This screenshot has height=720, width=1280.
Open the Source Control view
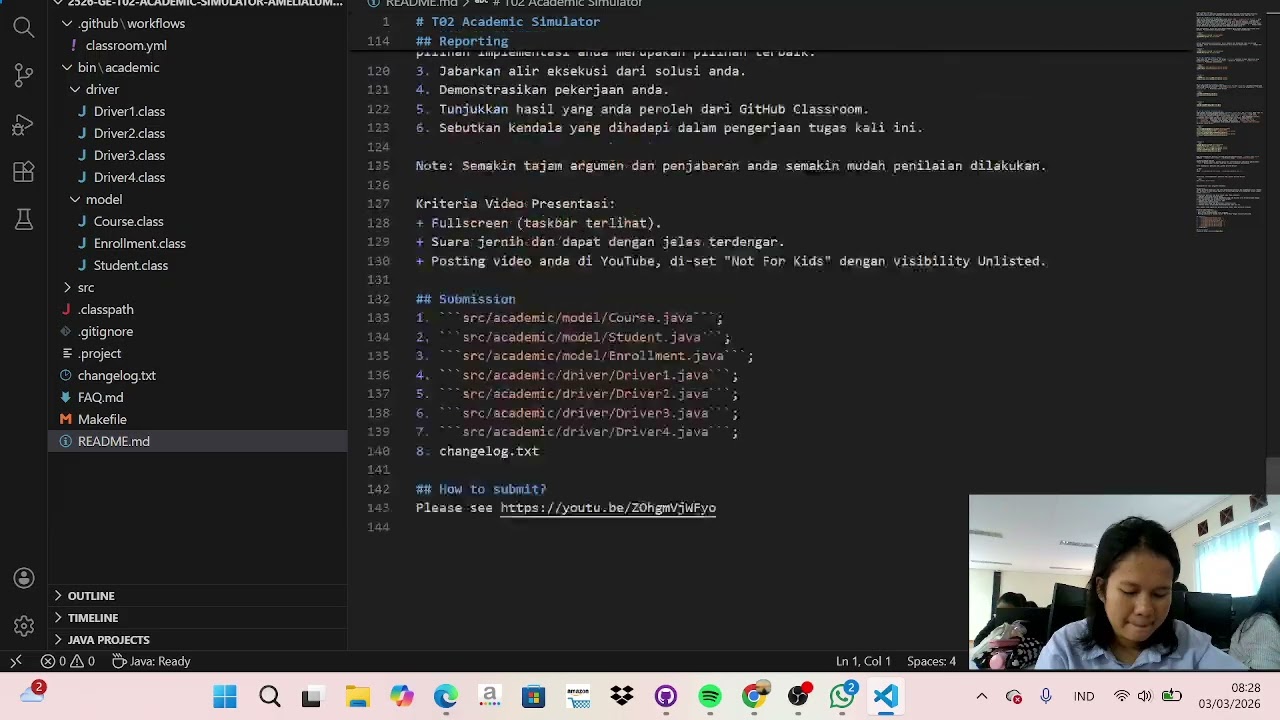pos(24,76)
